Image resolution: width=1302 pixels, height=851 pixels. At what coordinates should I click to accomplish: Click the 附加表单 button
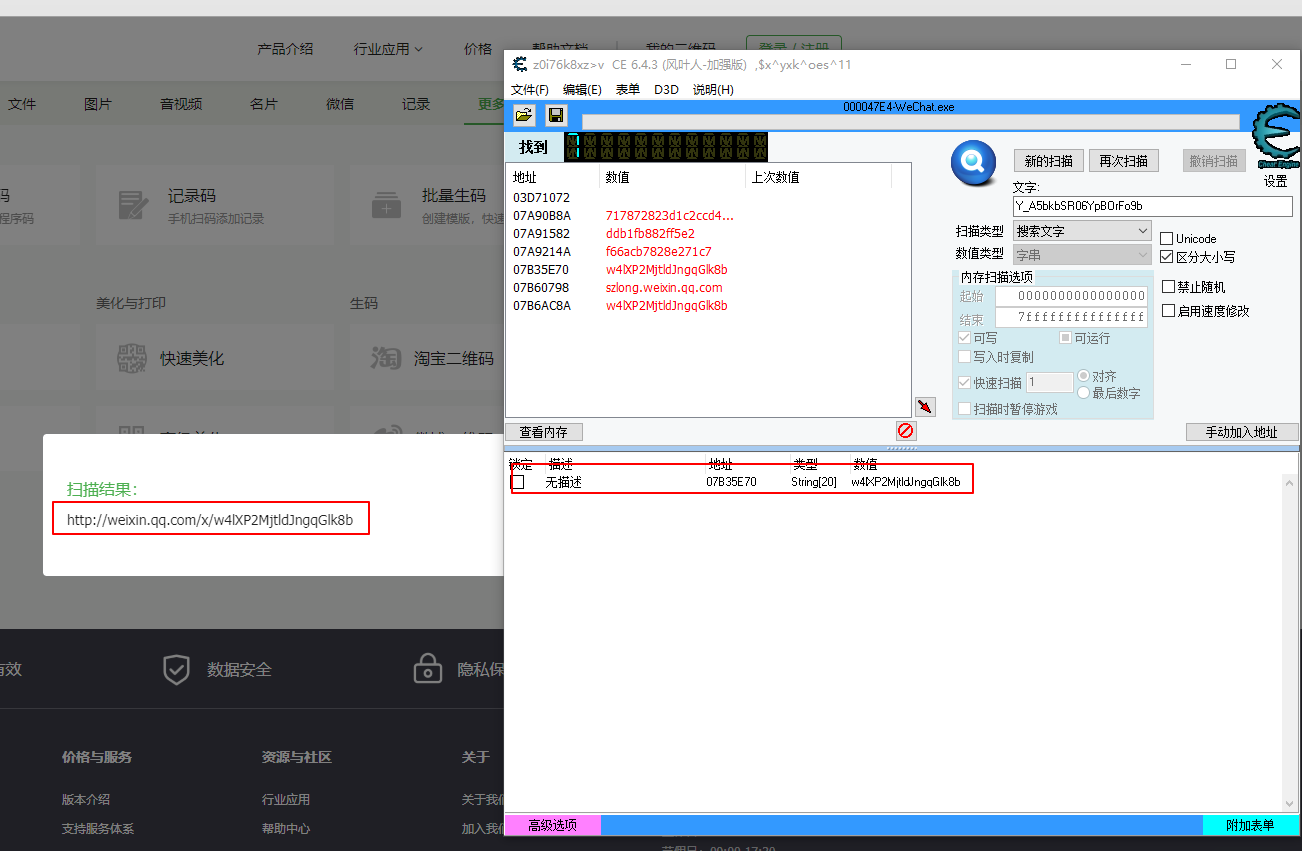(x=1250, y=825)
